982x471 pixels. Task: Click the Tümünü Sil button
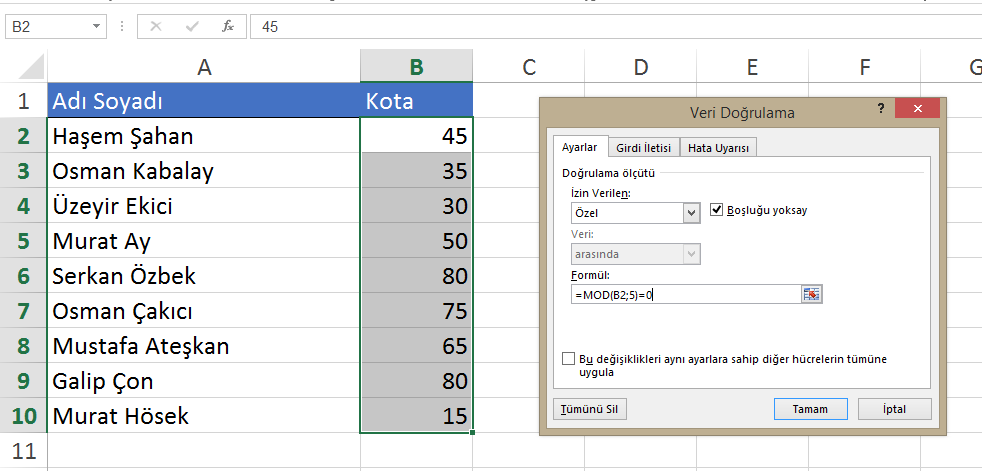(592, 409)
